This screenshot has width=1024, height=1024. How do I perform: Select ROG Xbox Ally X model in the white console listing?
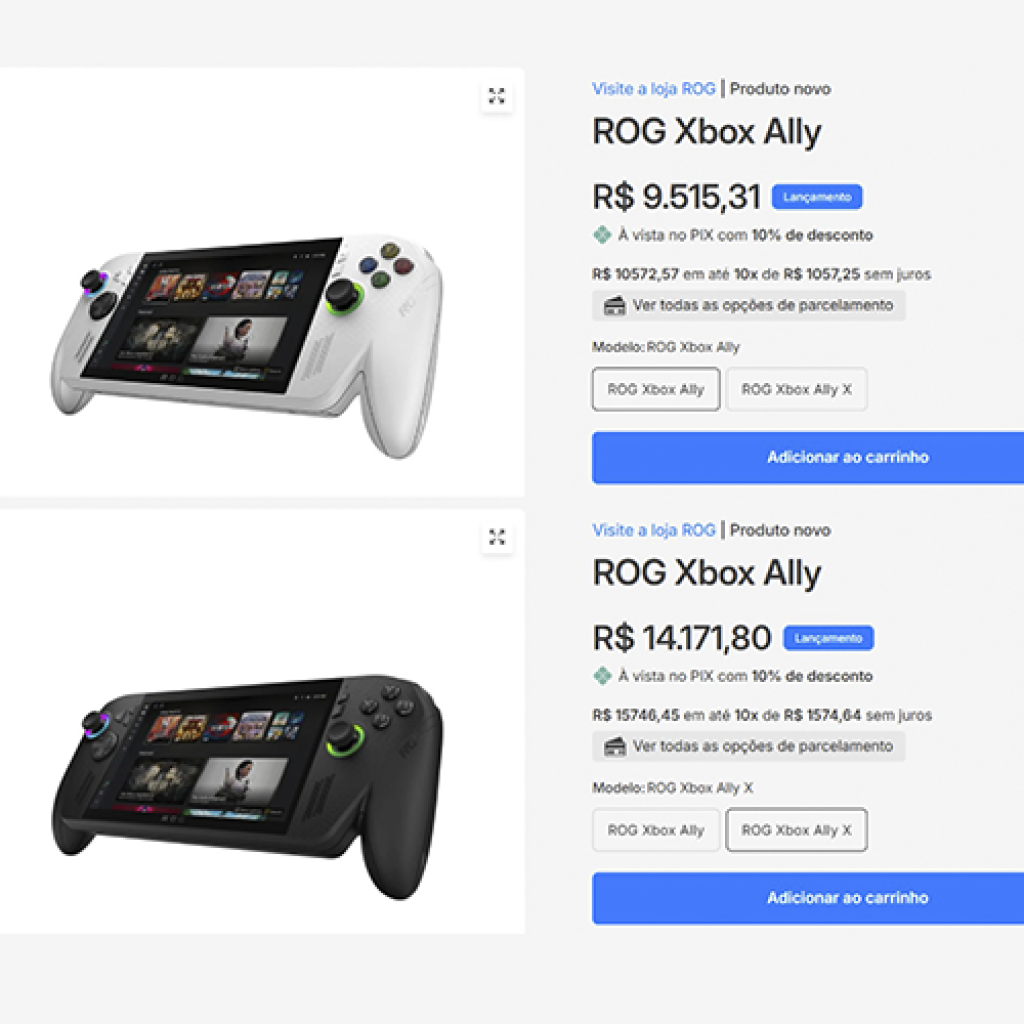(796, 390)
